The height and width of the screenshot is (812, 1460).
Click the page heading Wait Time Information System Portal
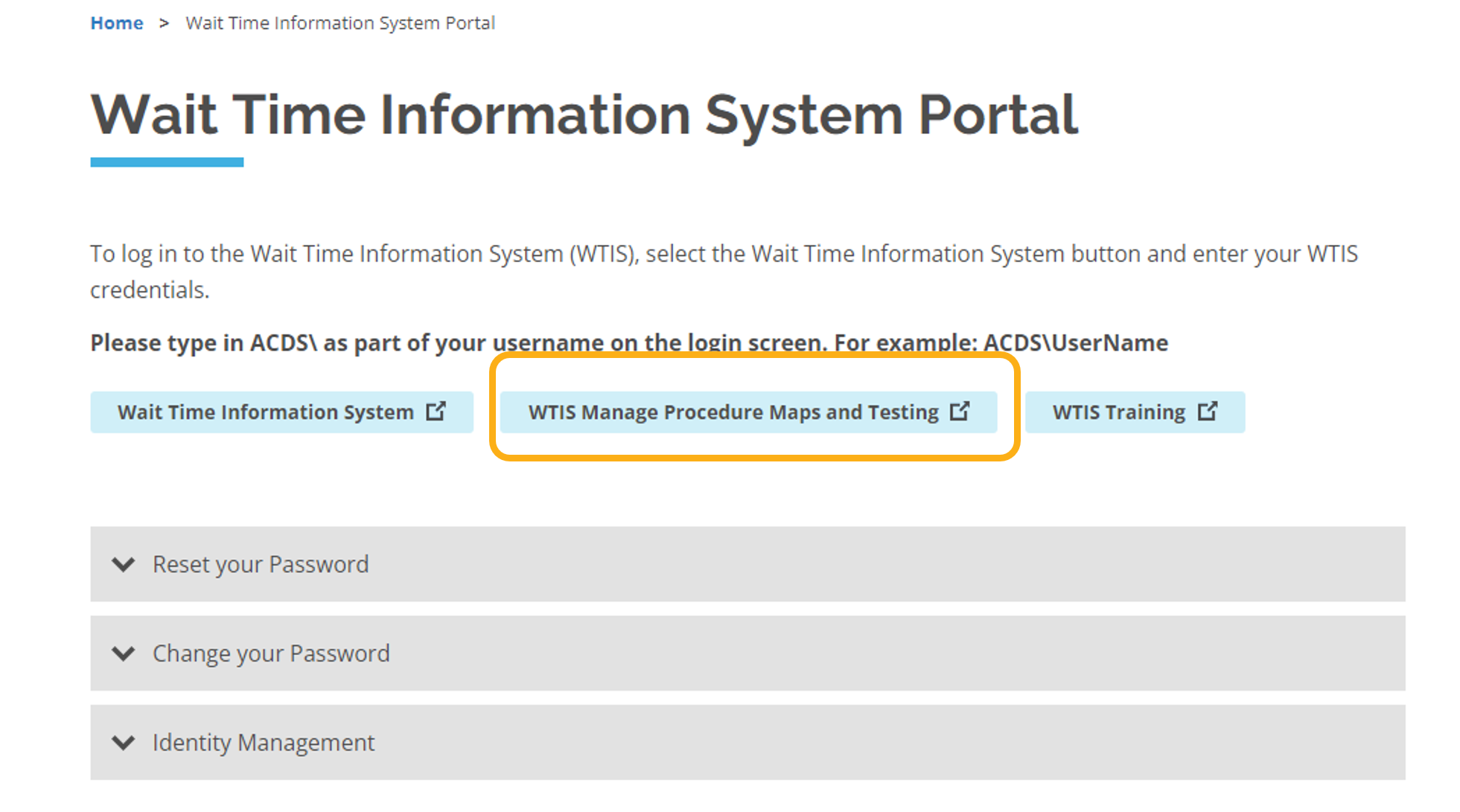click(584, 115)
